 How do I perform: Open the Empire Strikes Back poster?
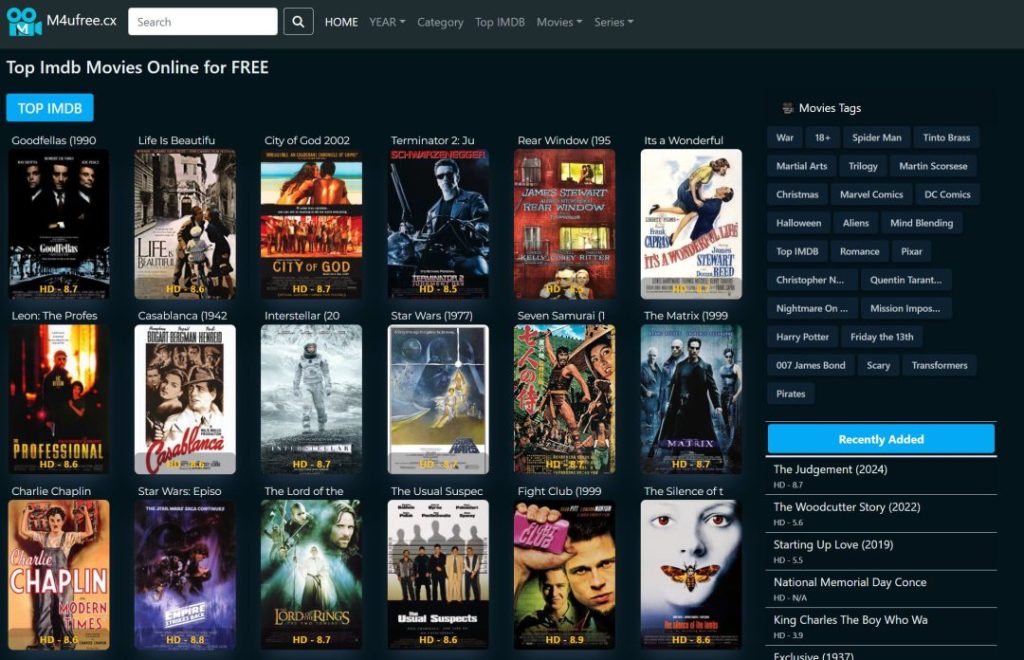tap(185, 574)
